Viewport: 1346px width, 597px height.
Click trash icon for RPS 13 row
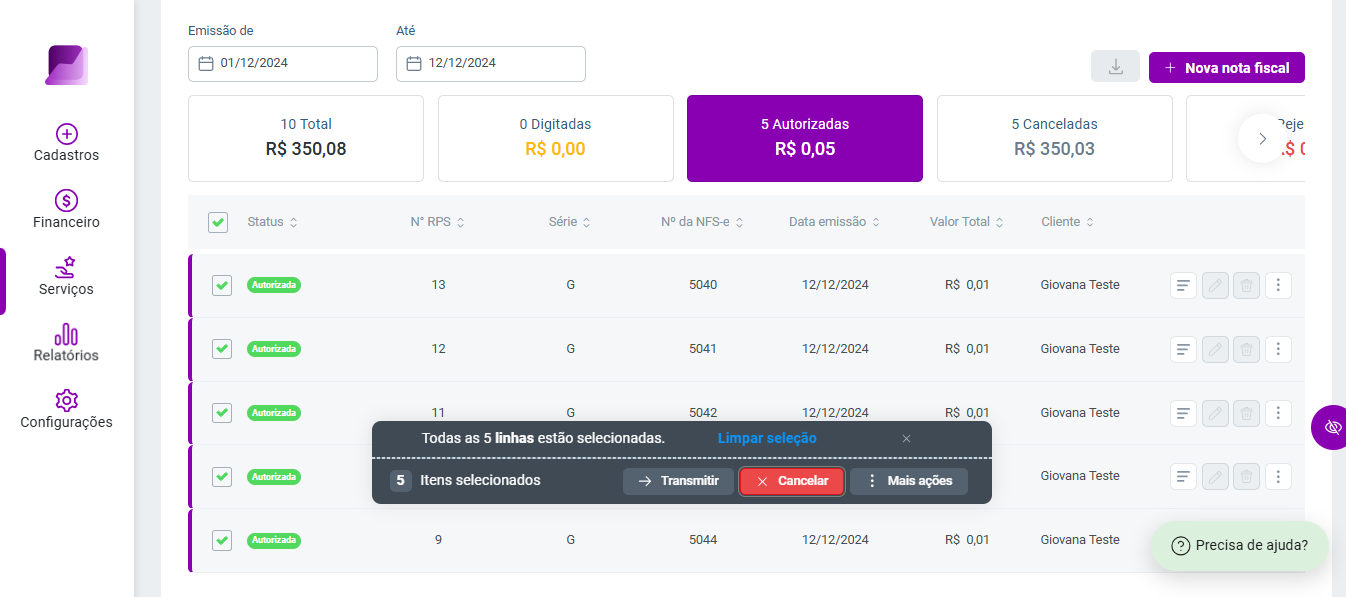point(1246,286)
